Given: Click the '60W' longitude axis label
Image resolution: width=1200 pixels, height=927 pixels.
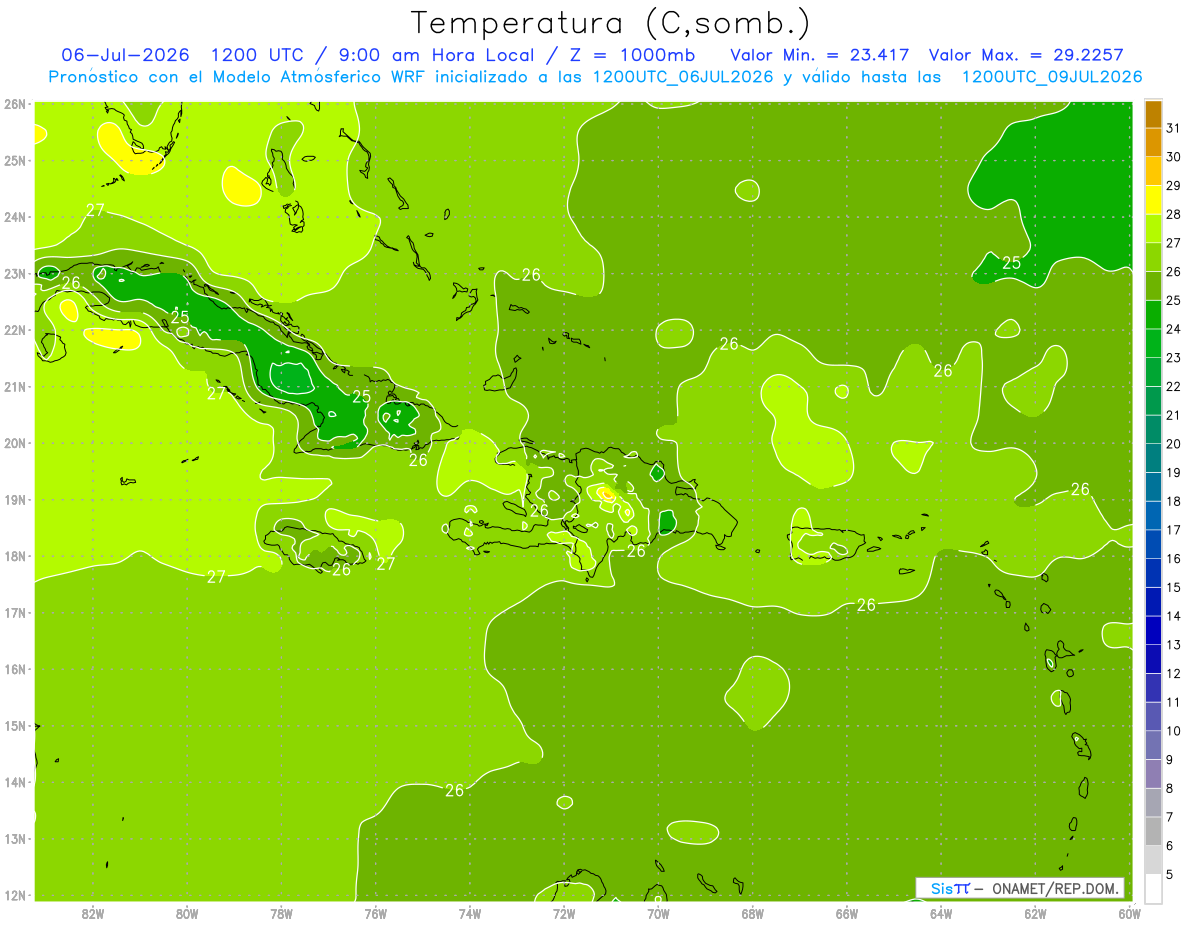Looking at the screenshot, I should [x=1130, y=913].
